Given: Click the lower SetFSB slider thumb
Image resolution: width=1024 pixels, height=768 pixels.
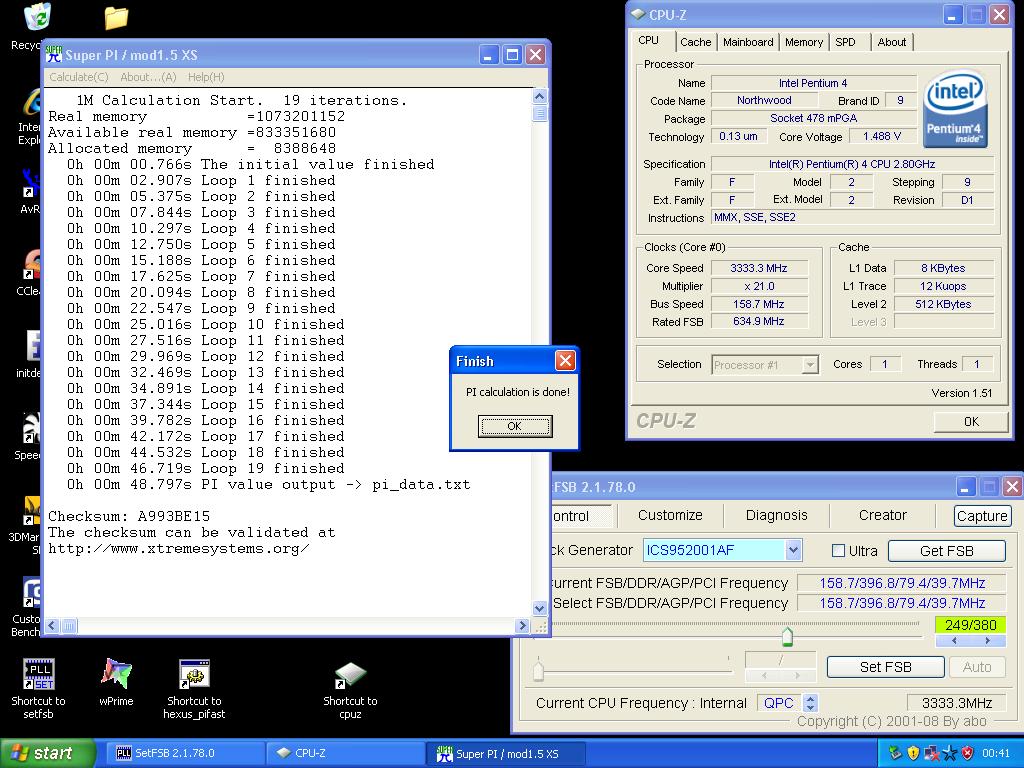Looking at the screenshot, I should pyautogui.click(x=538, y=671).
